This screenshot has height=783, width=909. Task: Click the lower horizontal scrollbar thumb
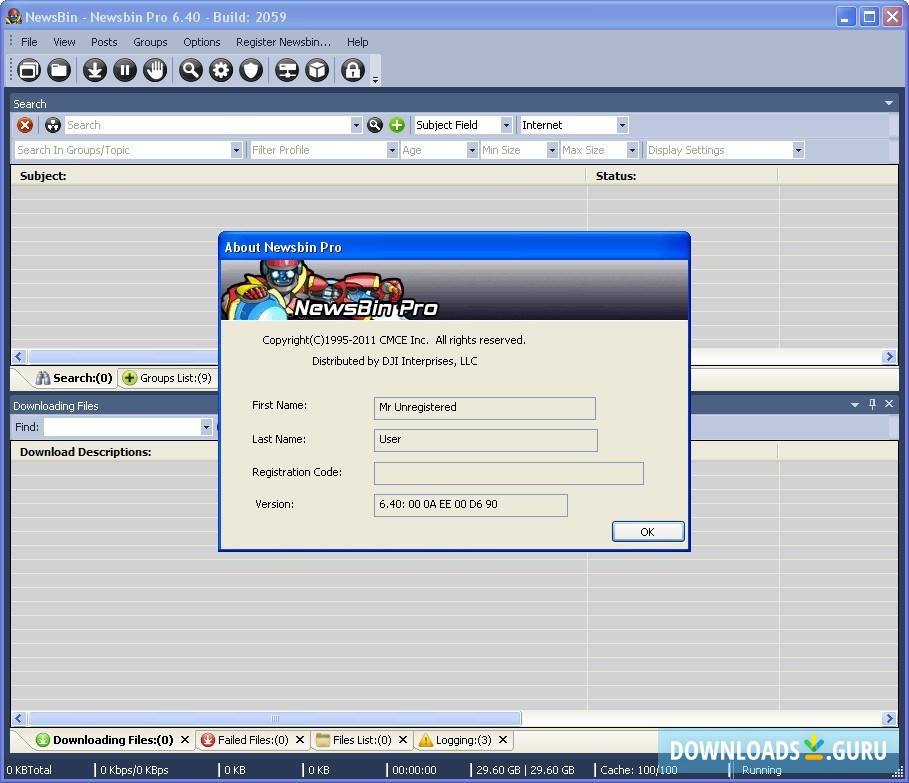tap(275, 719)
